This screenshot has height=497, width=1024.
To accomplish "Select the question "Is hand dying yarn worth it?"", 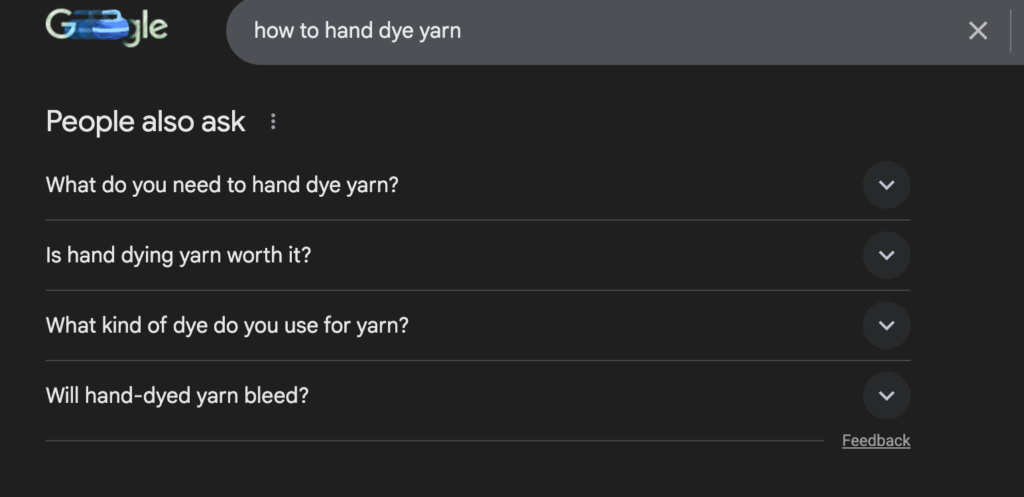I will pyautogui.click(x=179, y=255).
